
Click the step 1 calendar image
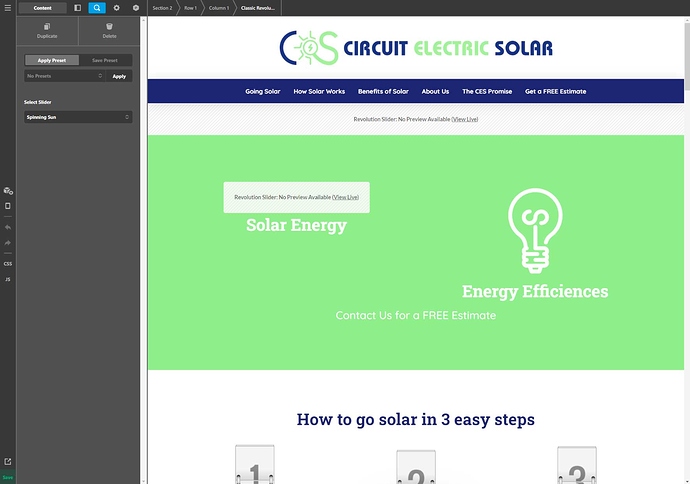(x=255, y=464)
